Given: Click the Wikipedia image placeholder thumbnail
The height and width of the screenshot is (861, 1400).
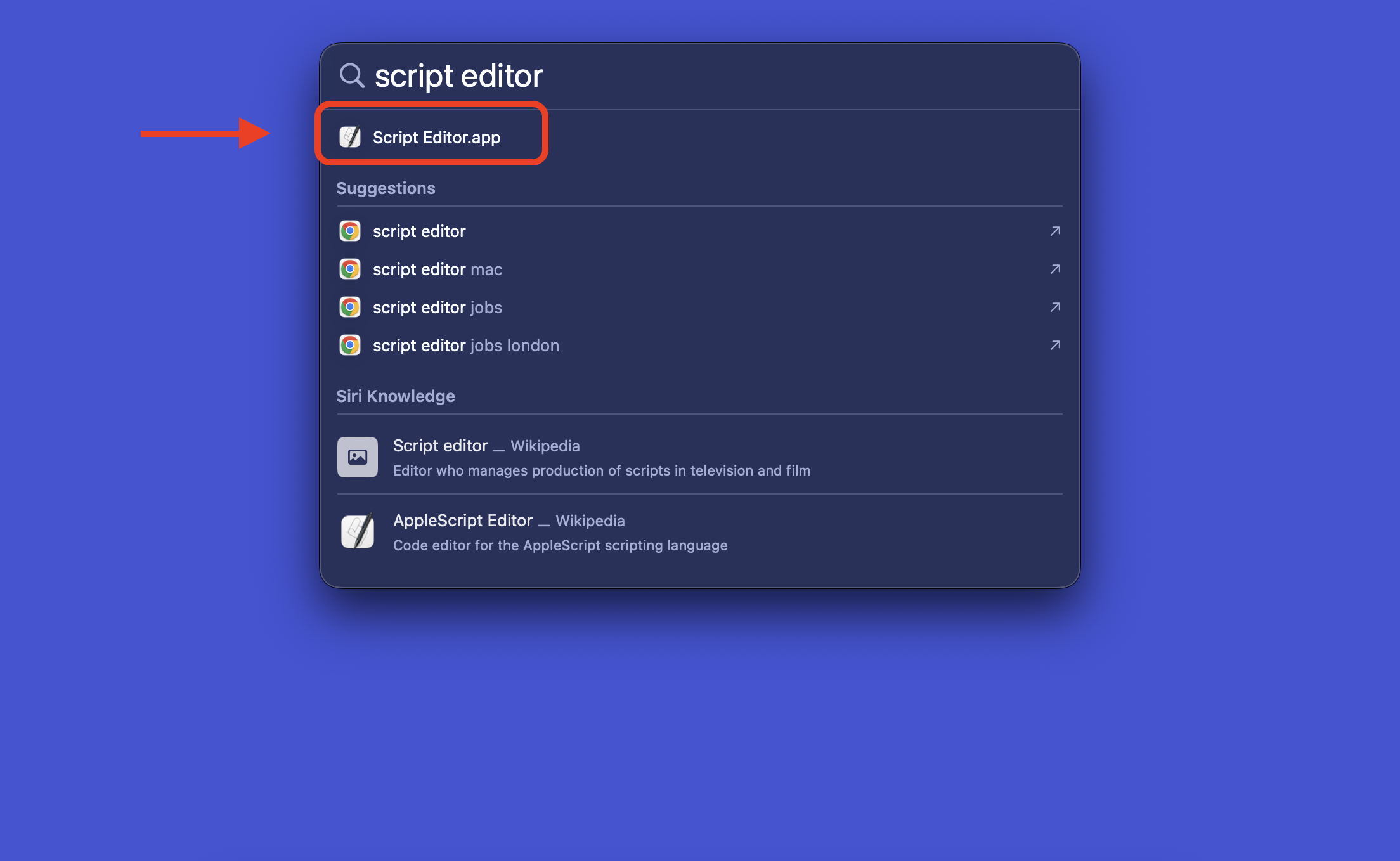Looking at the screenshot, I should point(358,457).
